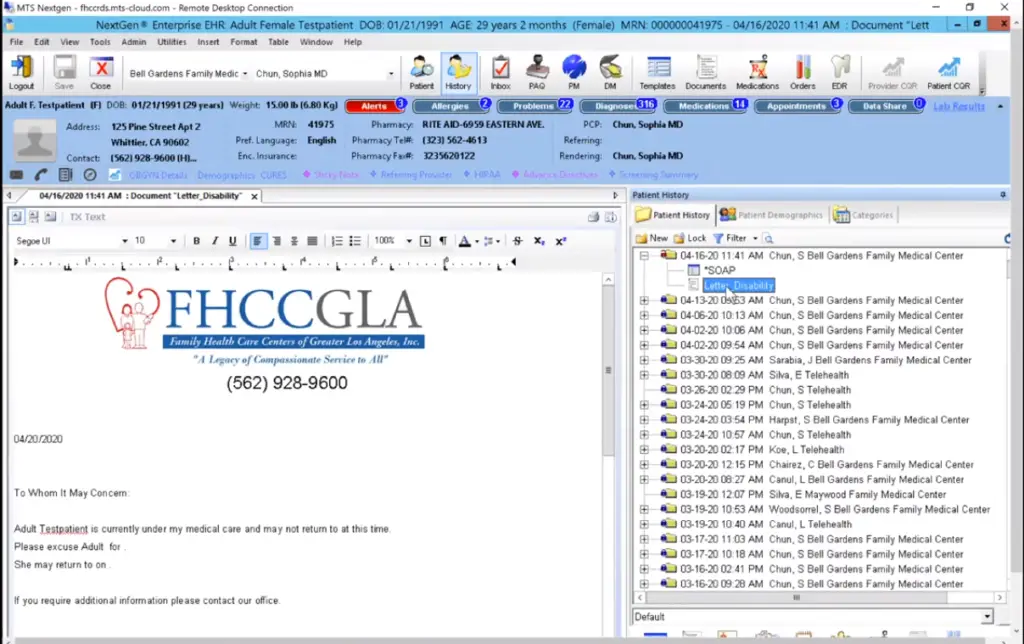1024x644 pixels.
Task: Click the Allergies button
Action: click(x=450, y=106)
